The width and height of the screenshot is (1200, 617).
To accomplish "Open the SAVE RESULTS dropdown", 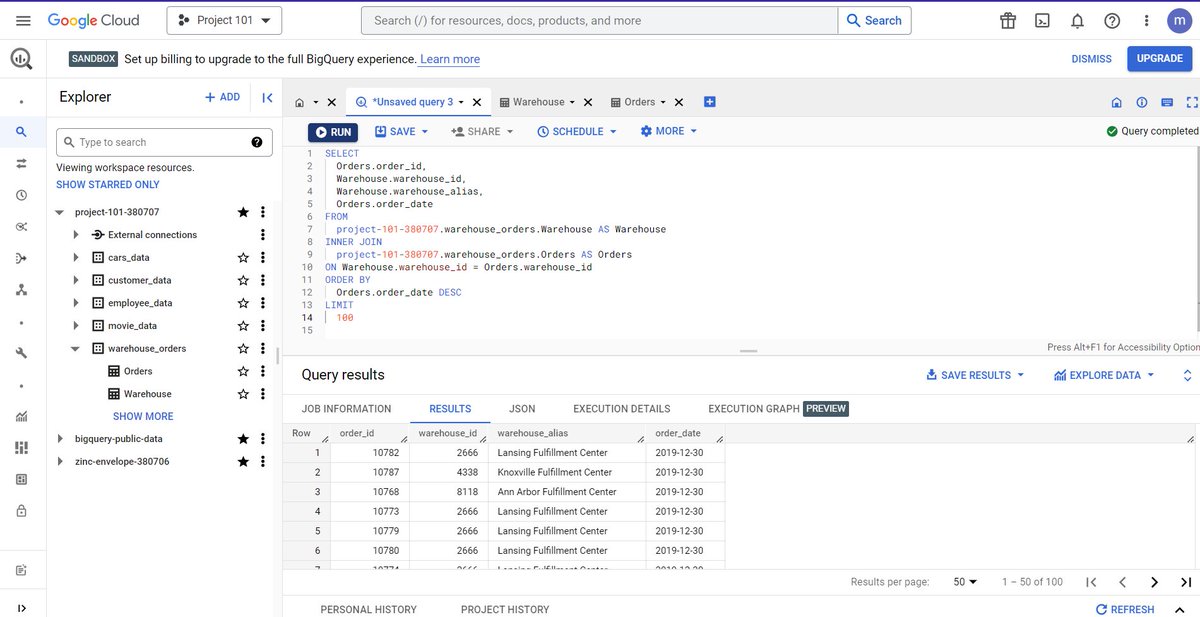I will tap(975, 375).
